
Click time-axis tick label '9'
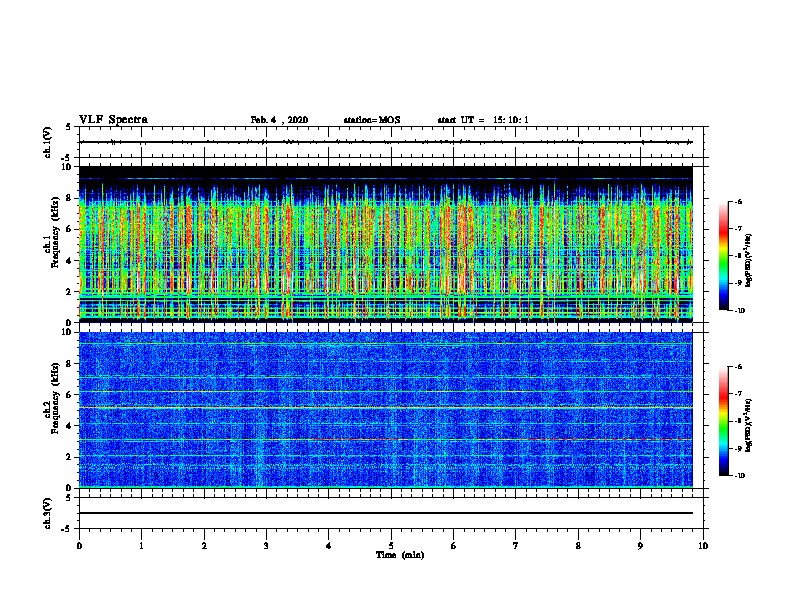click(640, 546)
